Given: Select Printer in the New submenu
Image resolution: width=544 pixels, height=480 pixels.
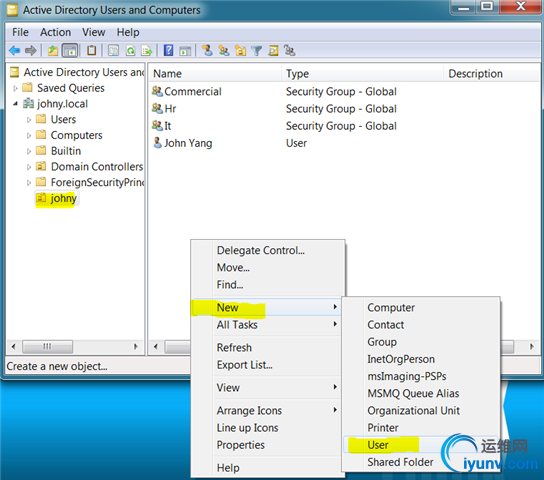Looking at the screenshot, I should (x=421, y=428).
